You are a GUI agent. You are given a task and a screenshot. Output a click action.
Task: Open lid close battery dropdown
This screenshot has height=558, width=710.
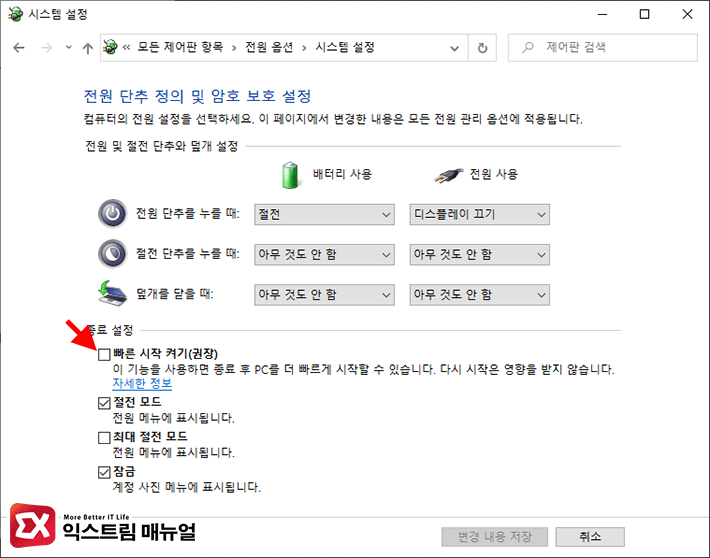tap(324, 295)
